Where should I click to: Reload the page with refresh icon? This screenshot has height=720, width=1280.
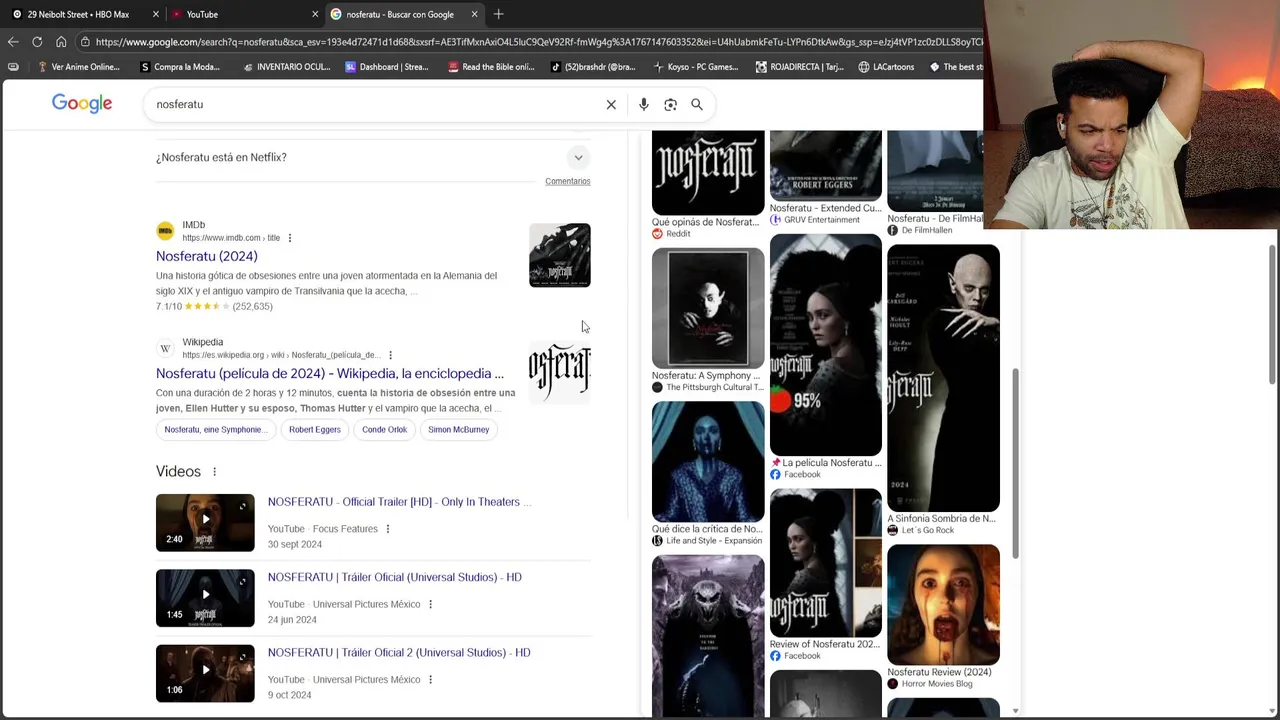[37, 42]
